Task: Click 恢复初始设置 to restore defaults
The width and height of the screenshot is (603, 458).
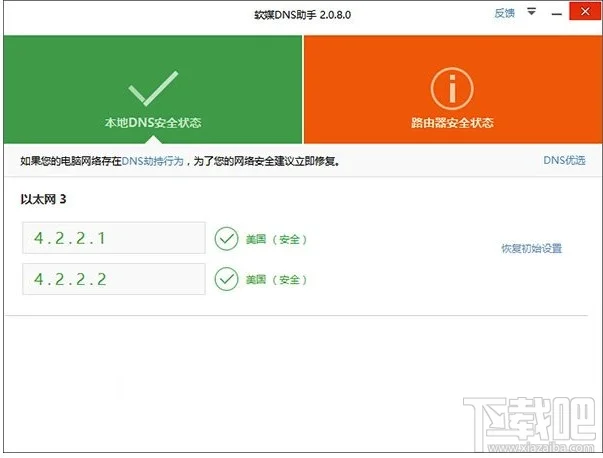Action: point(531,248)
